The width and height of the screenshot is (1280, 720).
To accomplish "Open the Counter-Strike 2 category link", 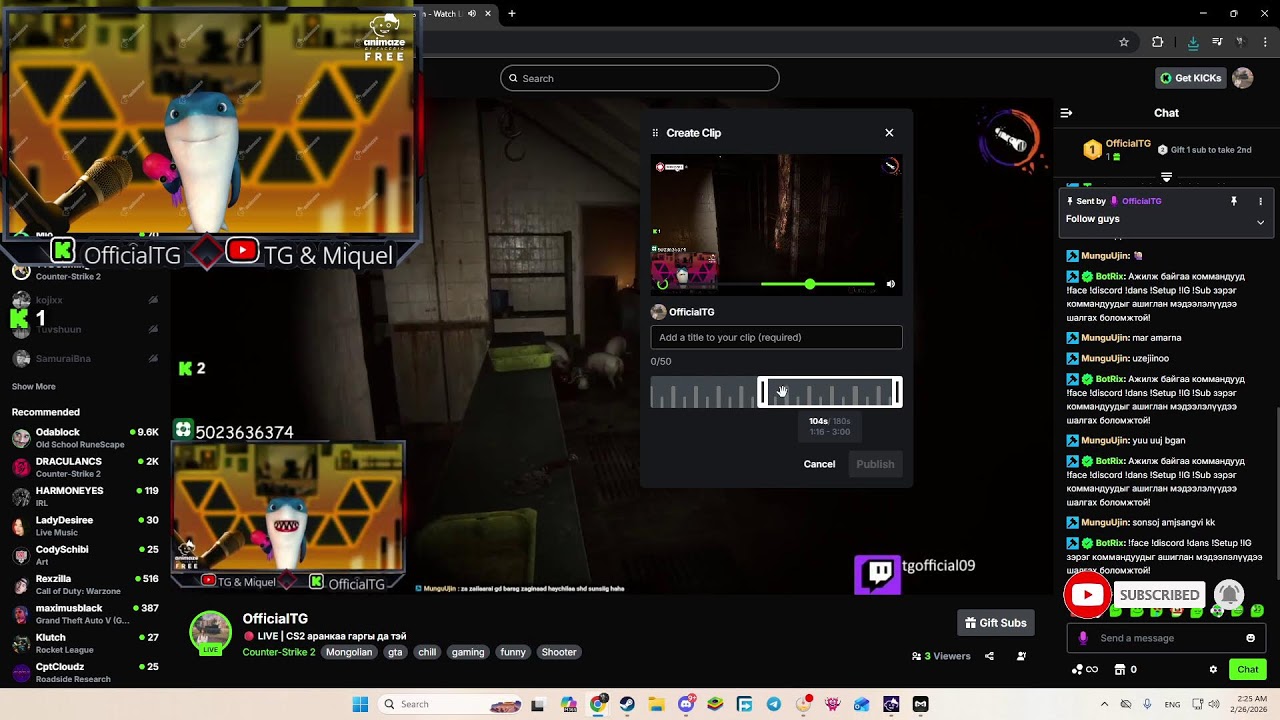I will coord(279,652).
